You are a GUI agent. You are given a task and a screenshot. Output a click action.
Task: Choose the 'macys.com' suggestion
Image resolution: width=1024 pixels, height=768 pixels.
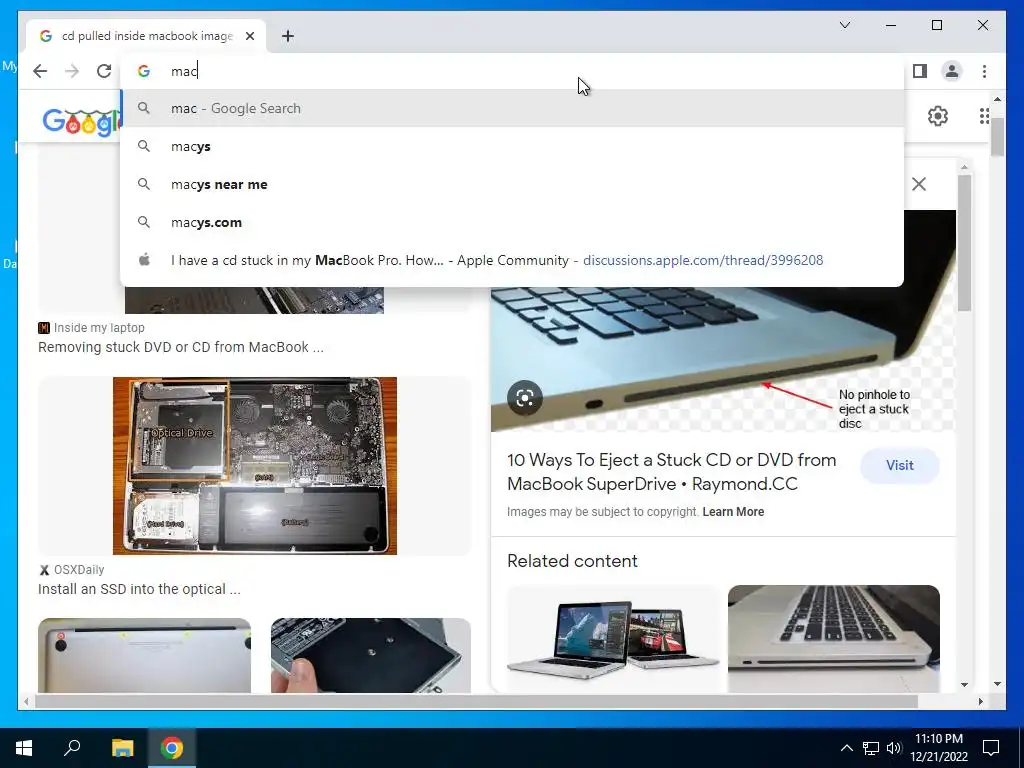512,222
